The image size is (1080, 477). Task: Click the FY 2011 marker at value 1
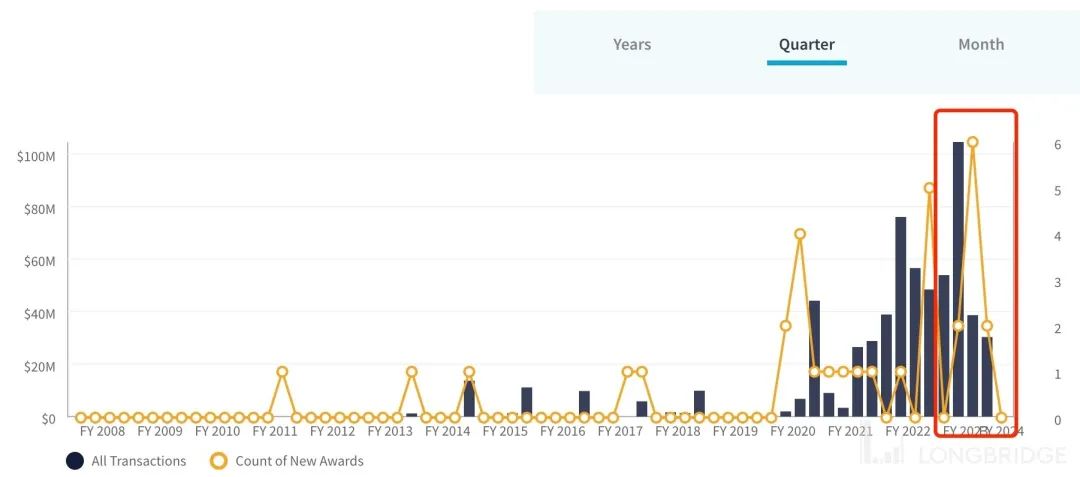click(x=282, y=372)
